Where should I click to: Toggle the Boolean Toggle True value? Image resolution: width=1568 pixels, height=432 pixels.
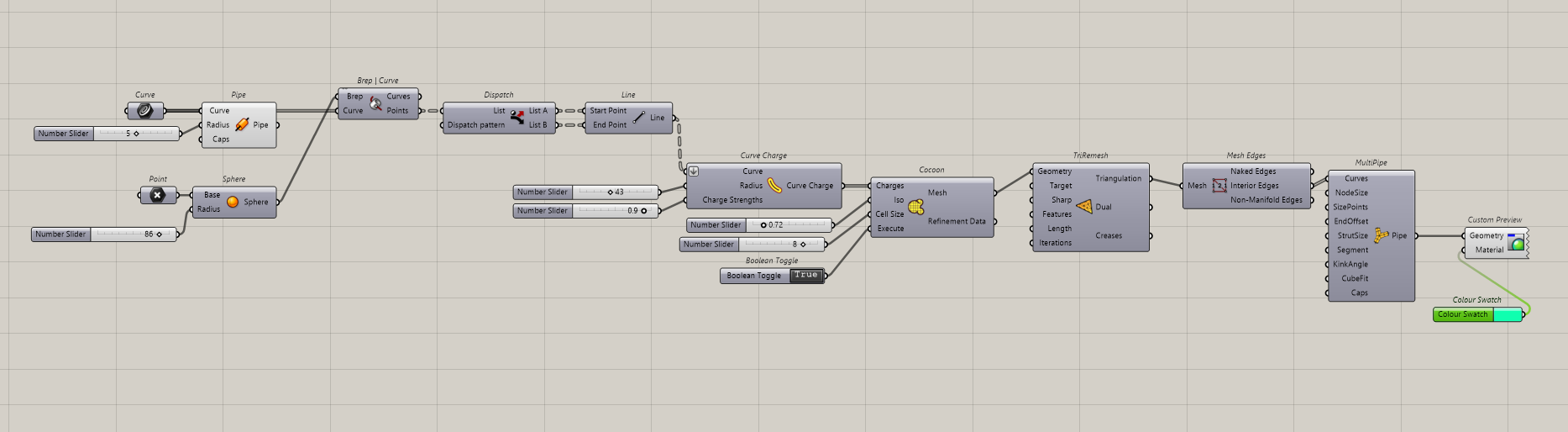coord(806,276)
